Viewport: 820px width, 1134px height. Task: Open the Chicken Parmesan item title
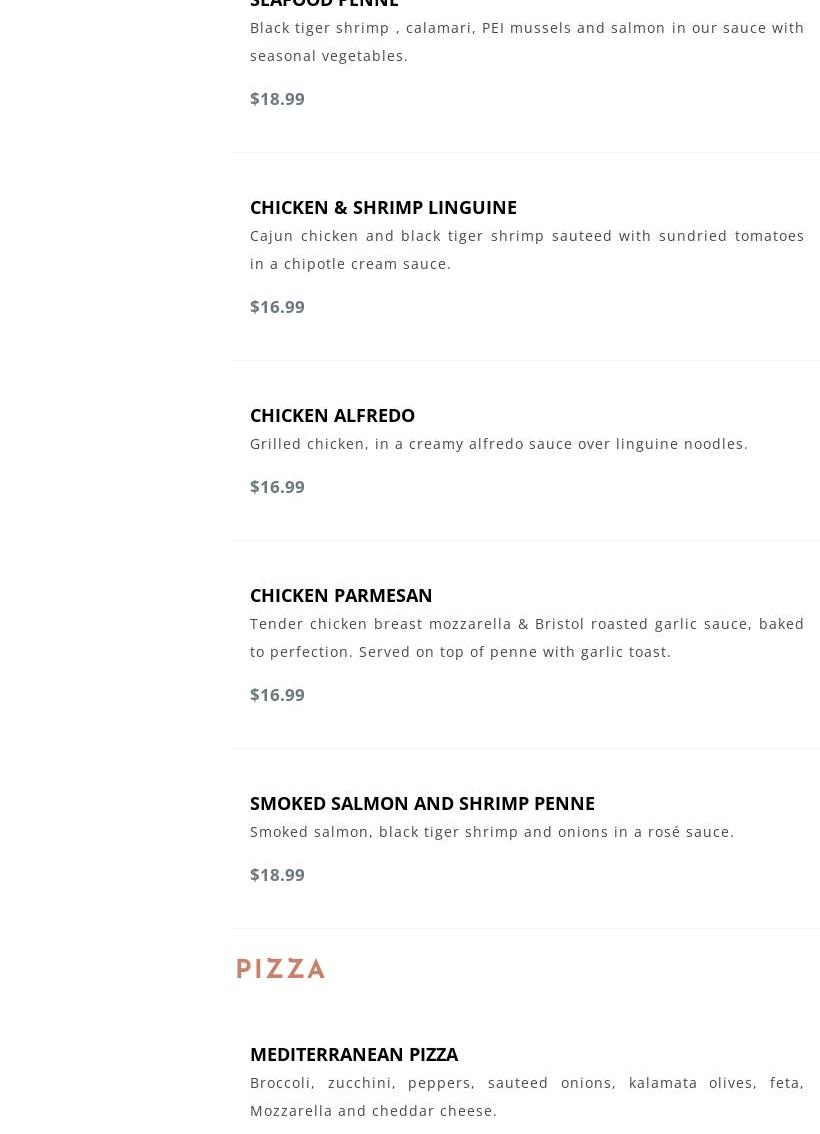[341, 595]
